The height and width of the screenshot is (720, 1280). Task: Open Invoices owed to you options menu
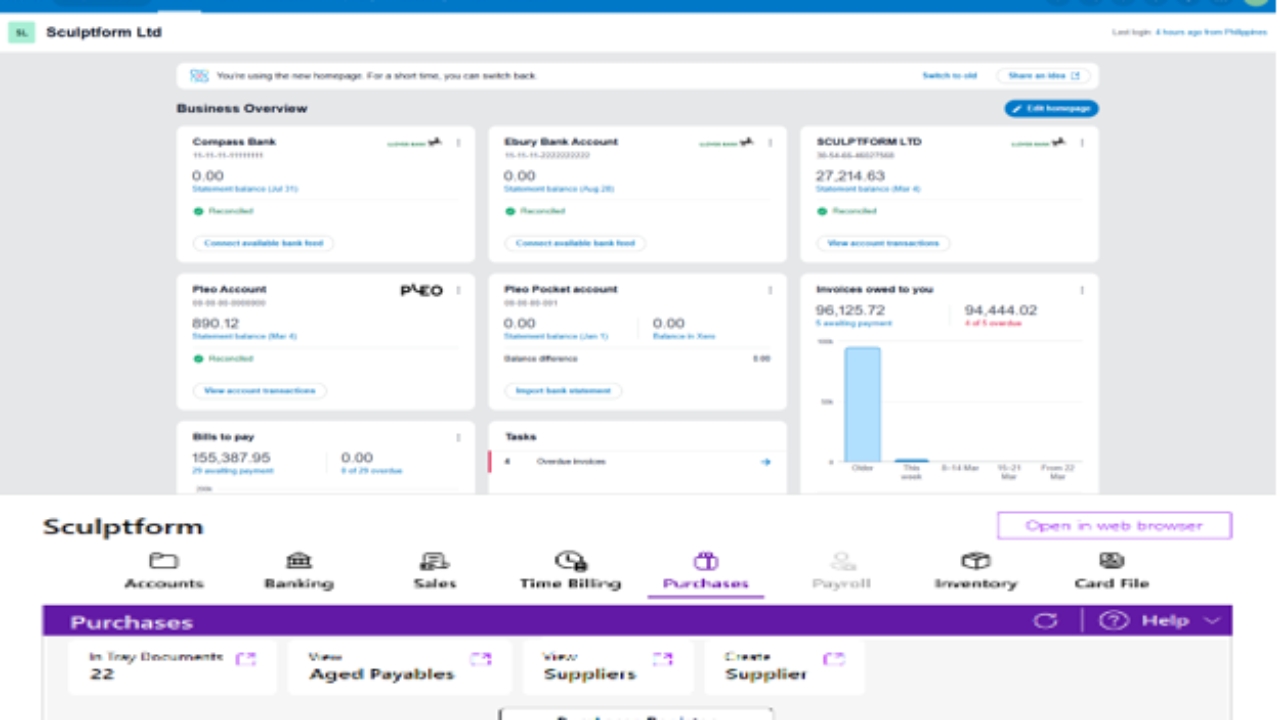[1082, 290]
